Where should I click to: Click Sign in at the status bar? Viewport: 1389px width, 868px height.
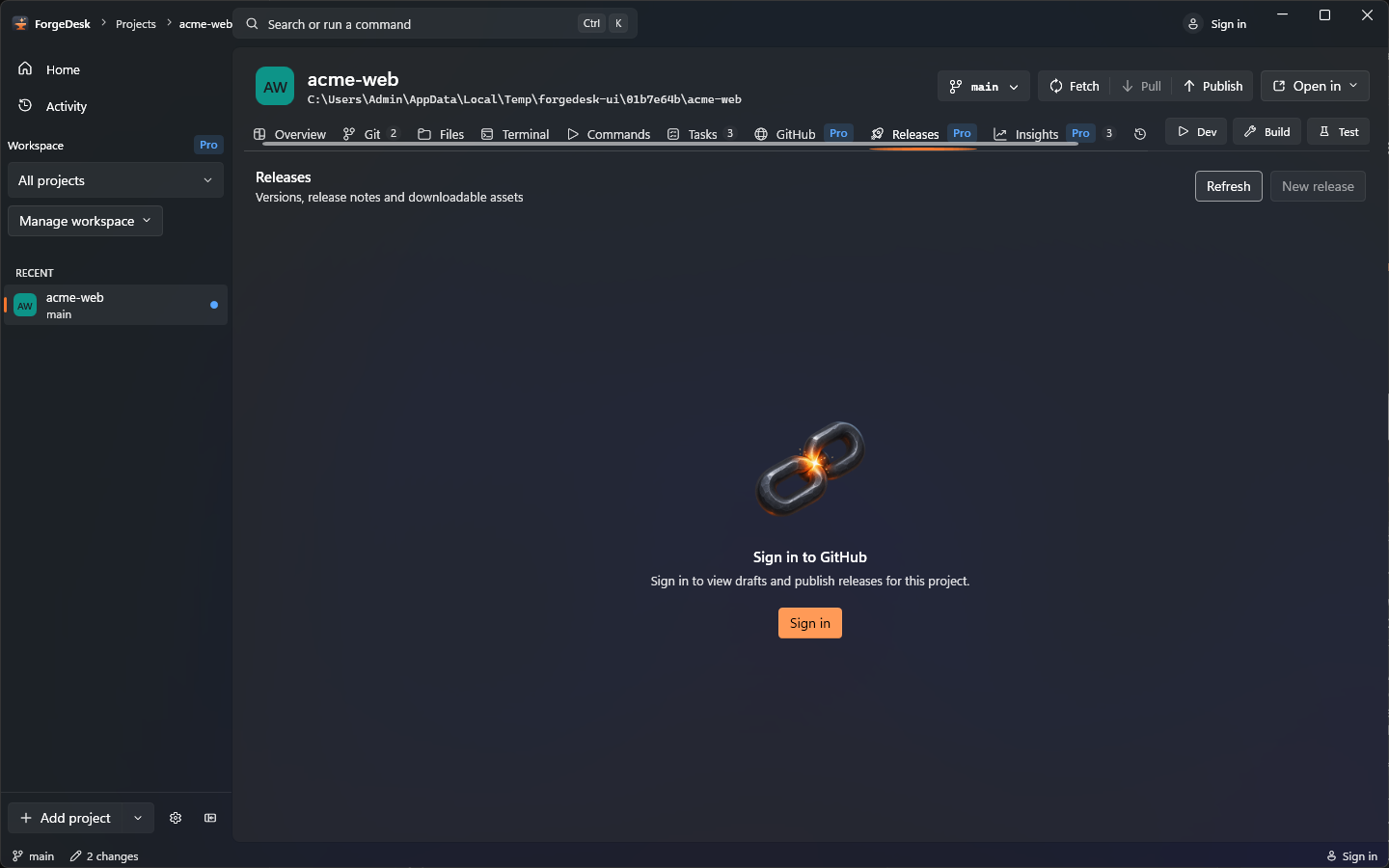pos(1351,856)
